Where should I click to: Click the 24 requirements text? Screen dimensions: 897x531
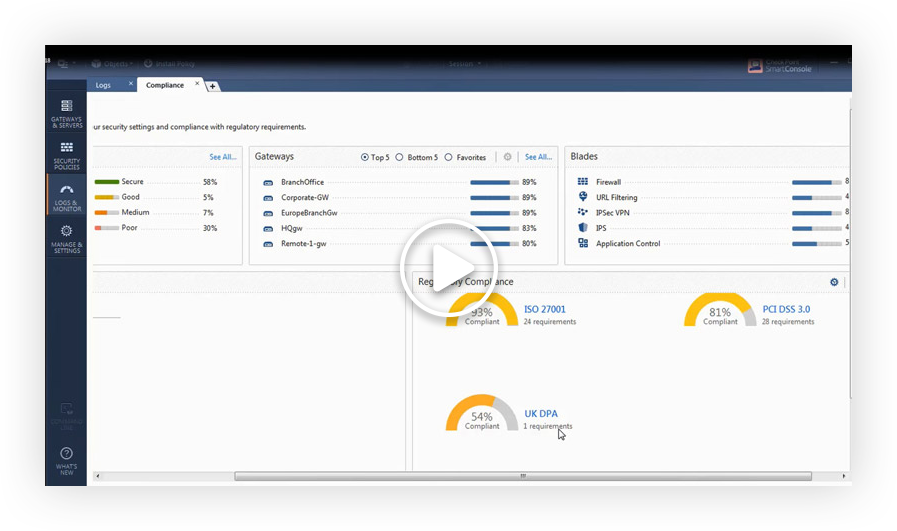550,322
